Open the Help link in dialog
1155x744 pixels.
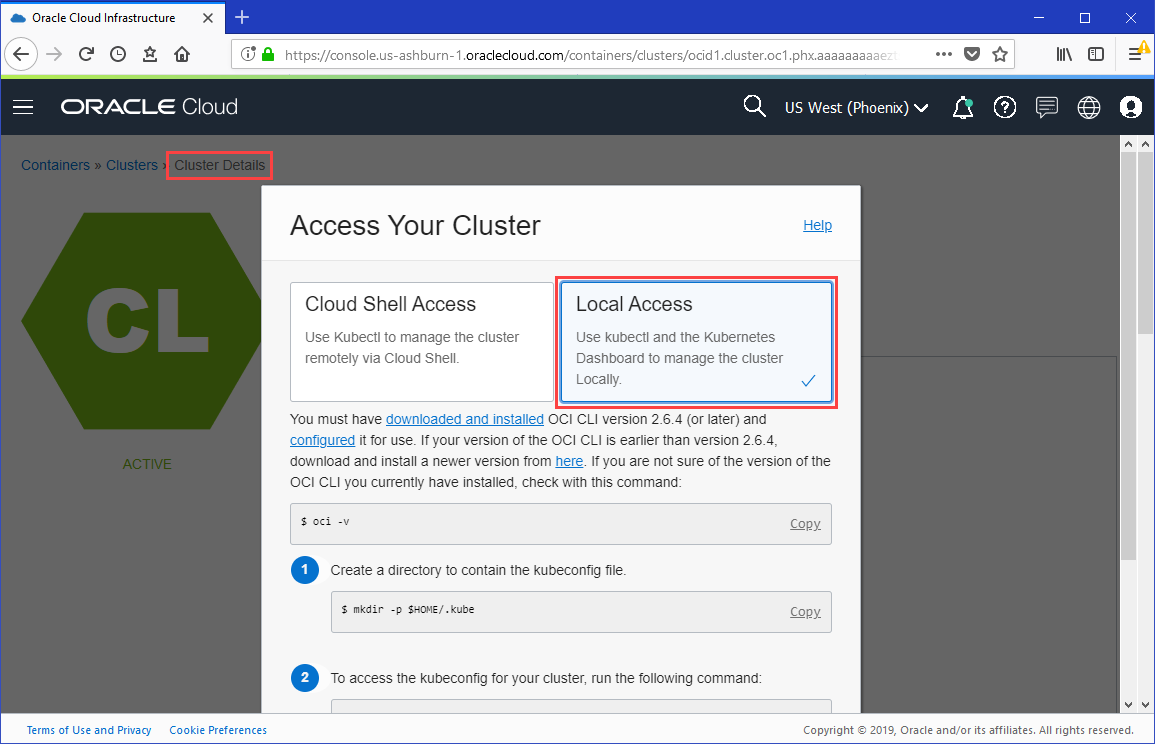click(818, 225)
